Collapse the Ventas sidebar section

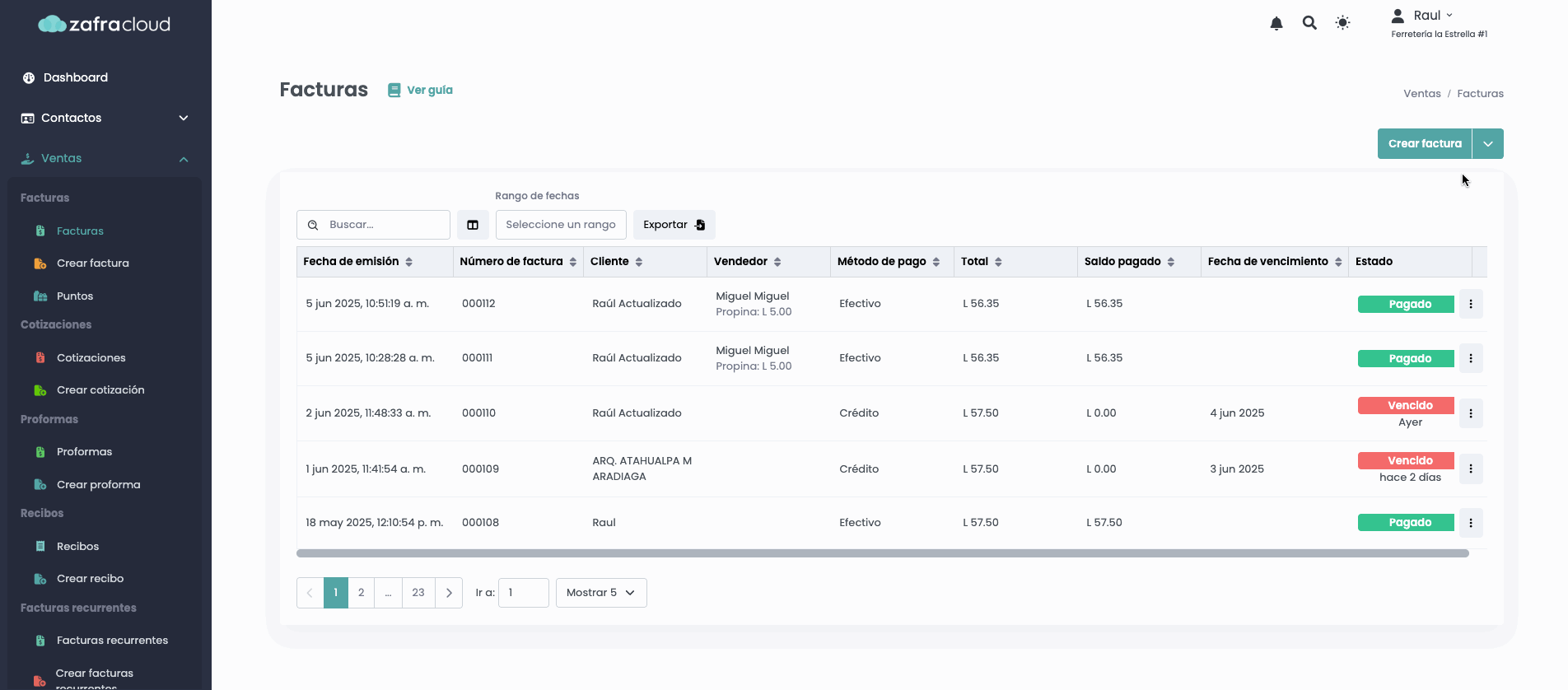[x=105, y=158]
